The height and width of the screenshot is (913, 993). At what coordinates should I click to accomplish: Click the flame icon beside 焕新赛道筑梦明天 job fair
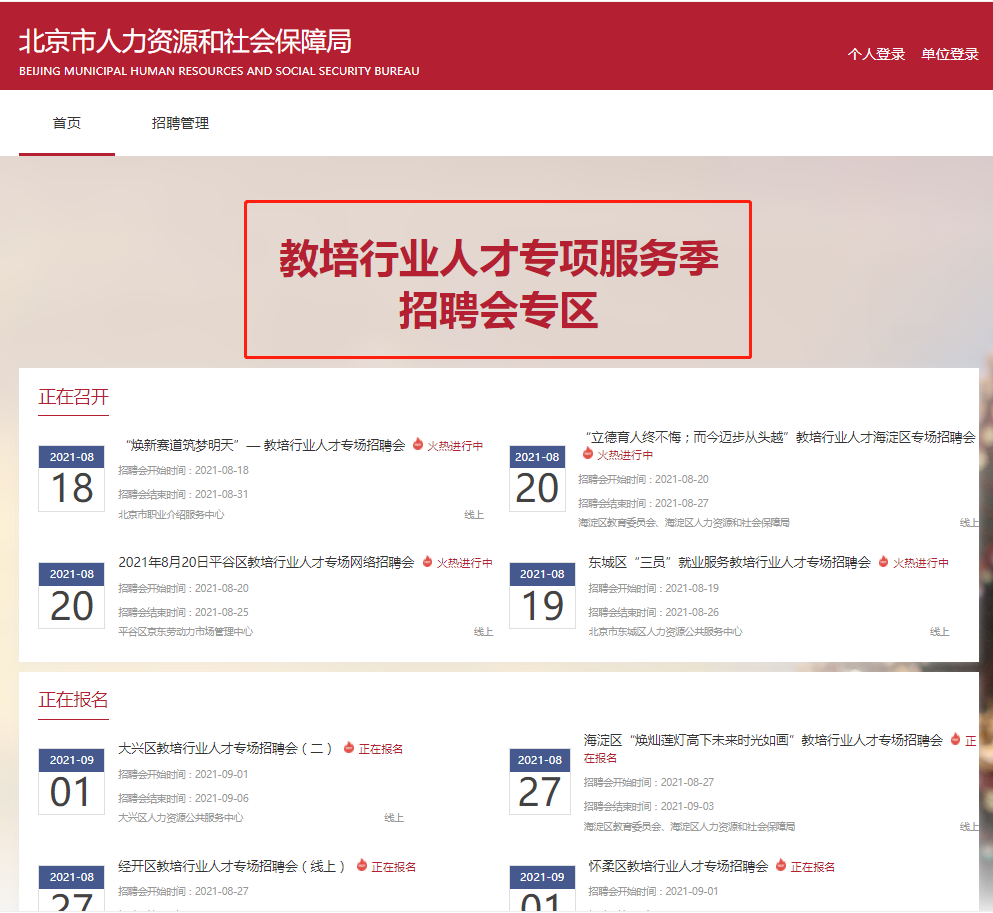click(418, 444)
